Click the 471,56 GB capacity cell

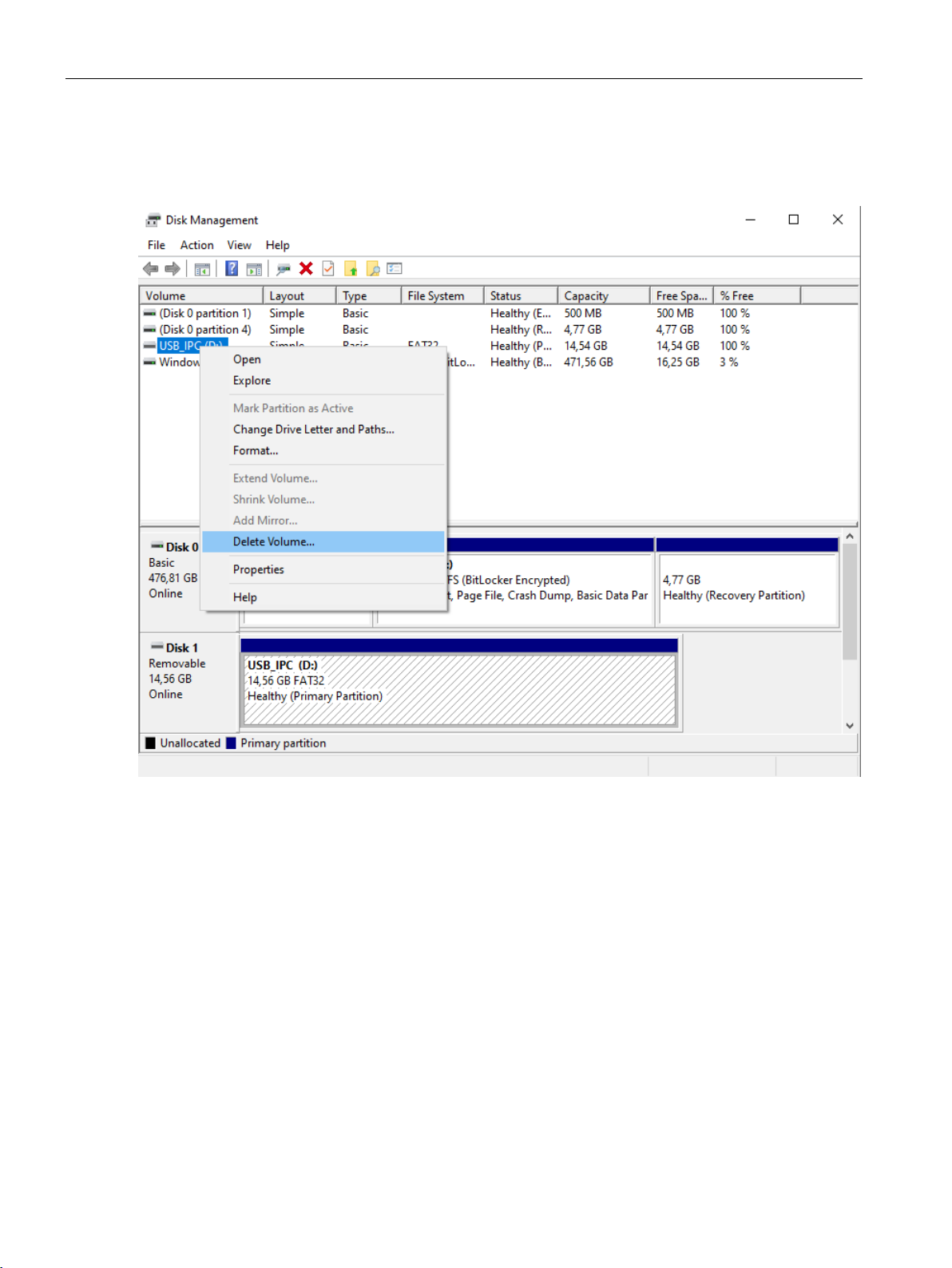click(x=589, y=362)
